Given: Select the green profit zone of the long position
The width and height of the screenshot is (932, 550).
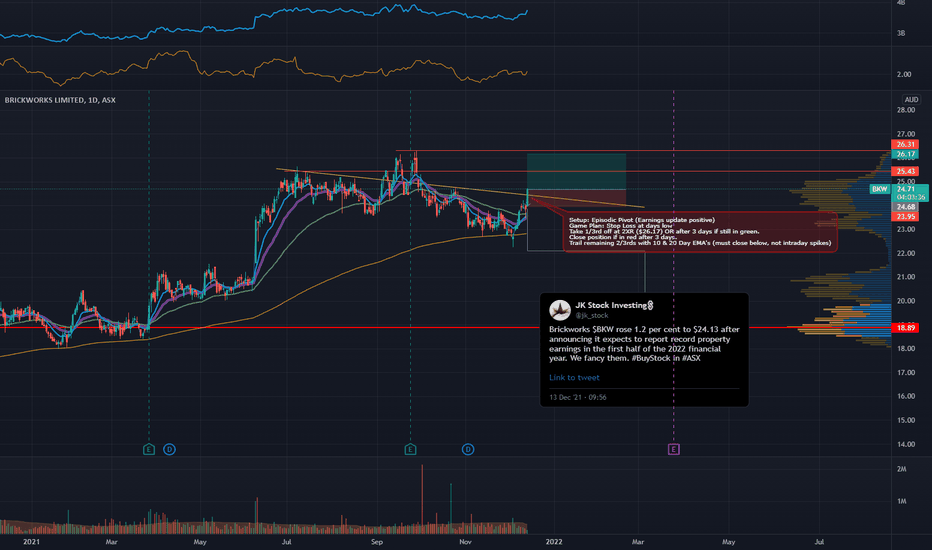Looking at the screenshot, I should click(576, 171).
